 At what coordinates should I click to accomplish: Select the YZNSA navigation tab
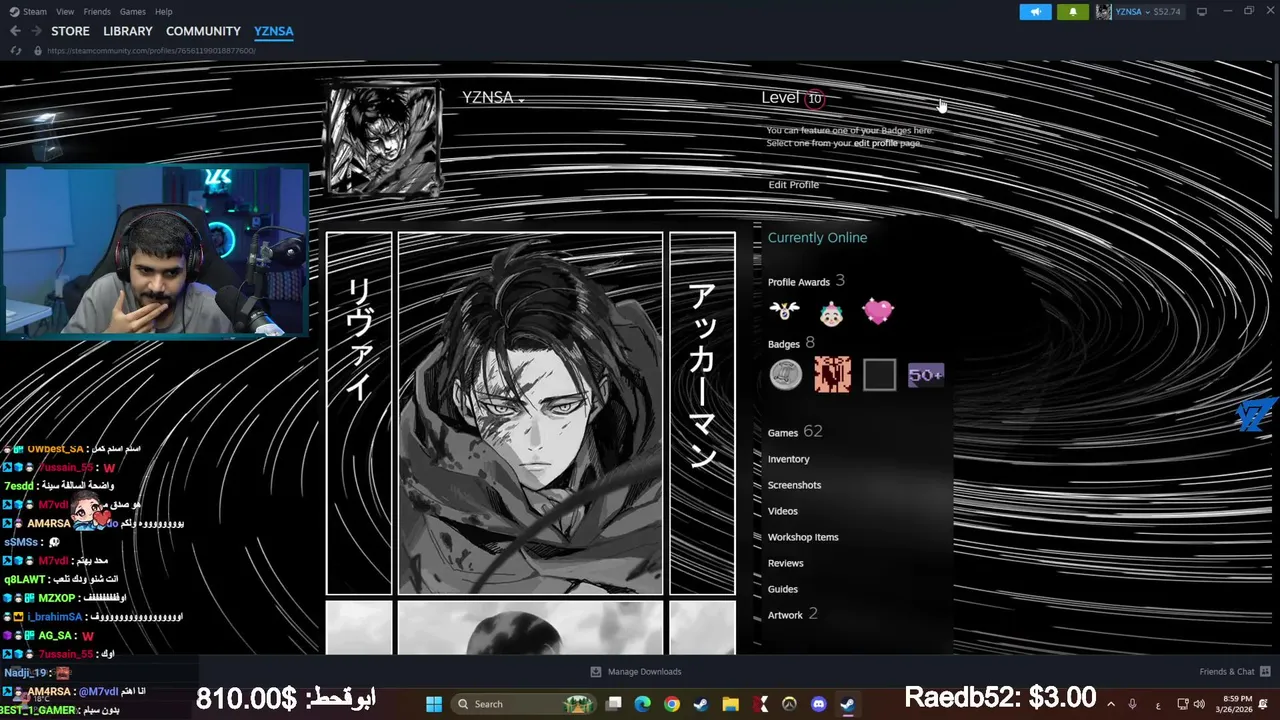point(274,31)
